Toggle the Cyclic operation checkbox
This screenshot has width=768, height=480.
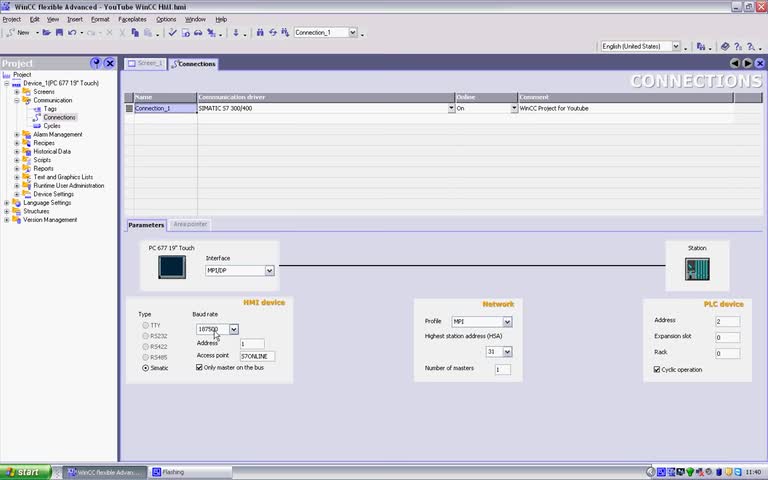click(657, 369)
